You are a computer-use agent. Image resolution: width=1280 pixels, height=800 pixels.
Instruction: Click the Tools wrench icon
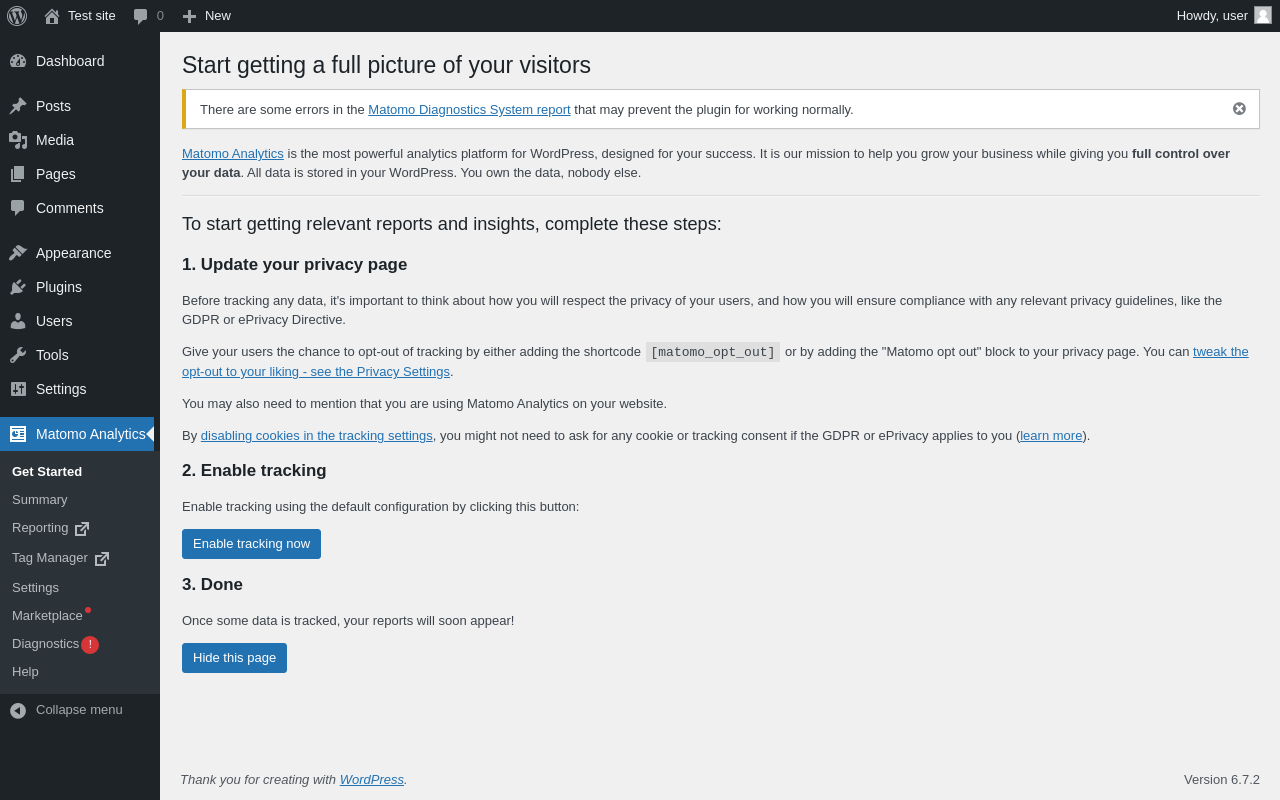(18, 355)
